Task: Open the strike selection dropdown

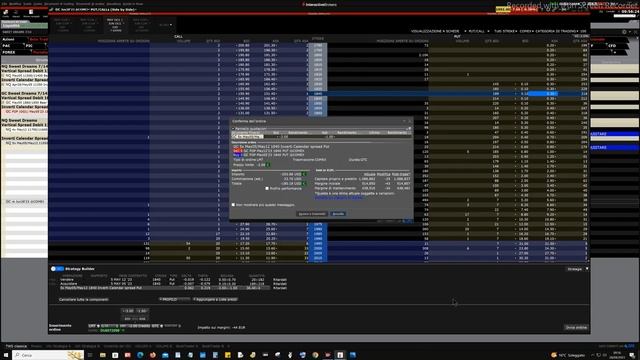Action: (x=505, y=31)
